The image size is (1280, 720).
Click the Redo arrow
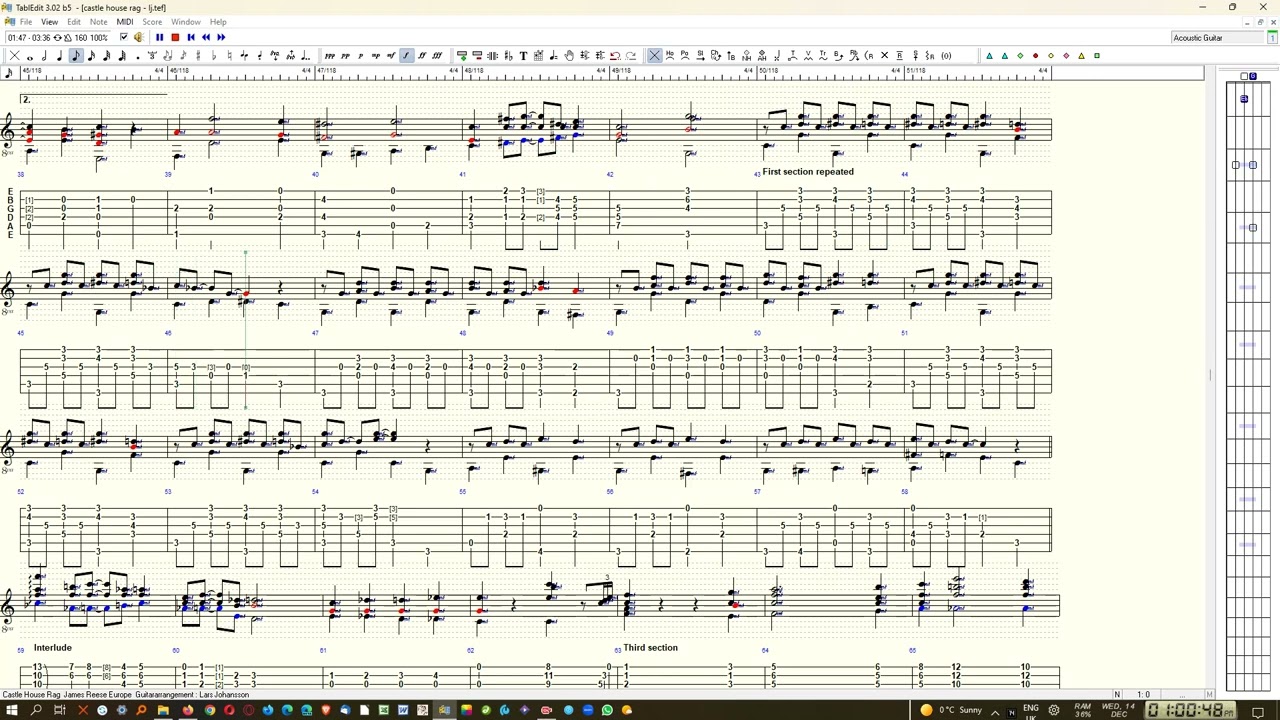(x=631, y=56)
